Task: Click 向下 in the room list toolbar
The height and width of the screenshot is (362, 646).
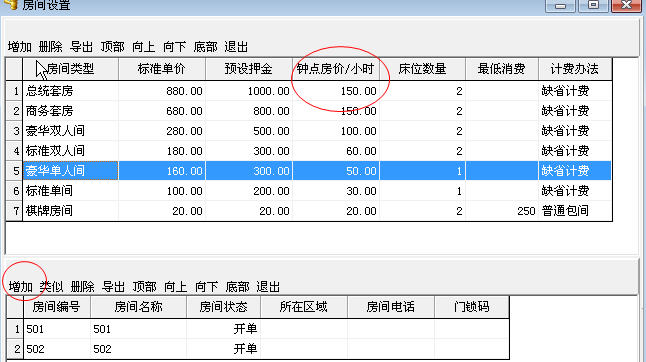Action: click(206, 287)
